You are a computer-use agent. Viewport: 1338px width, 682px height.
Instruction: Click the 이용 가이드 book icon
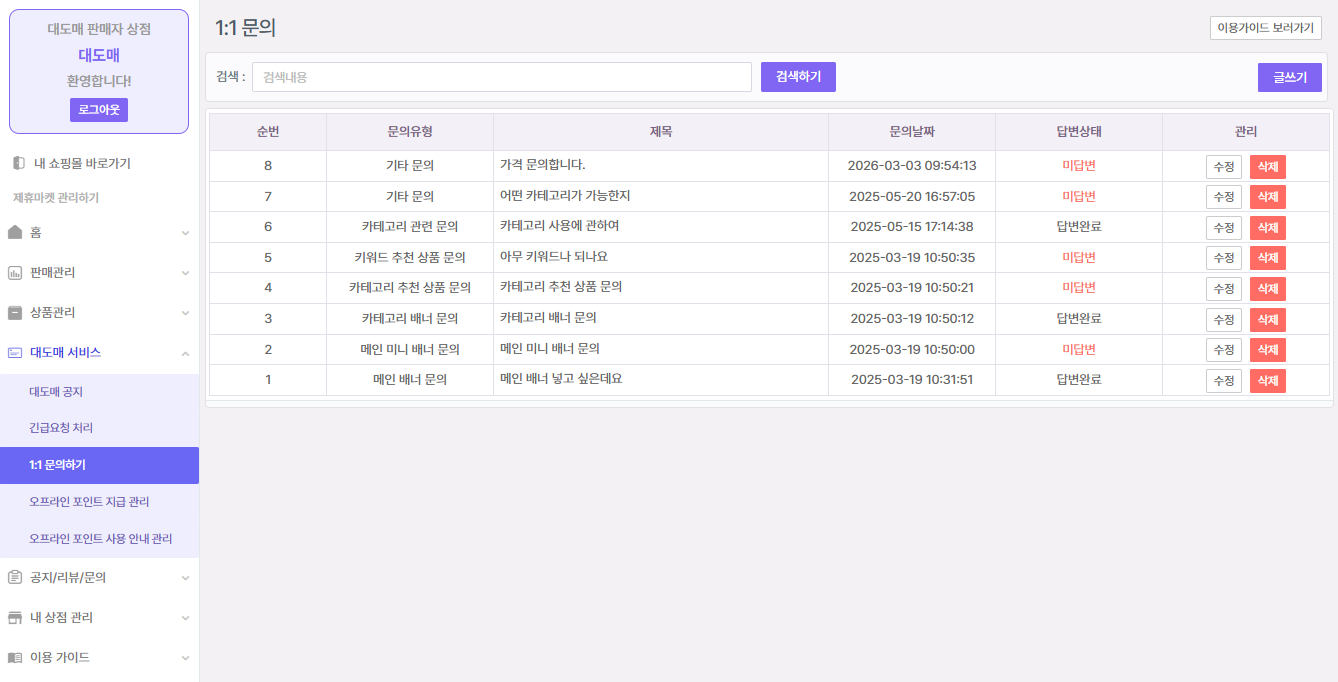pyautogui.click(x=15, y=658)
